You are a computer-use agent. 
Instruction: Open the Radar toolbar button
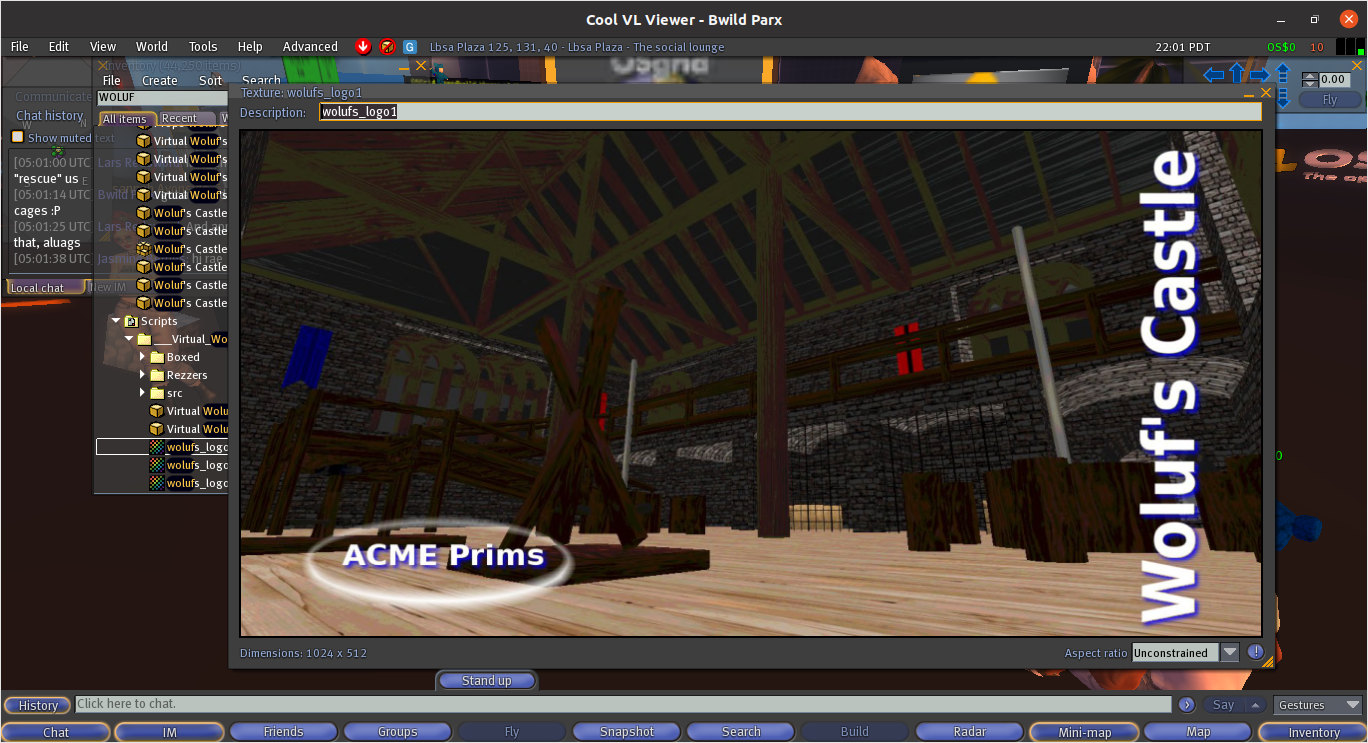pos(969,732)
